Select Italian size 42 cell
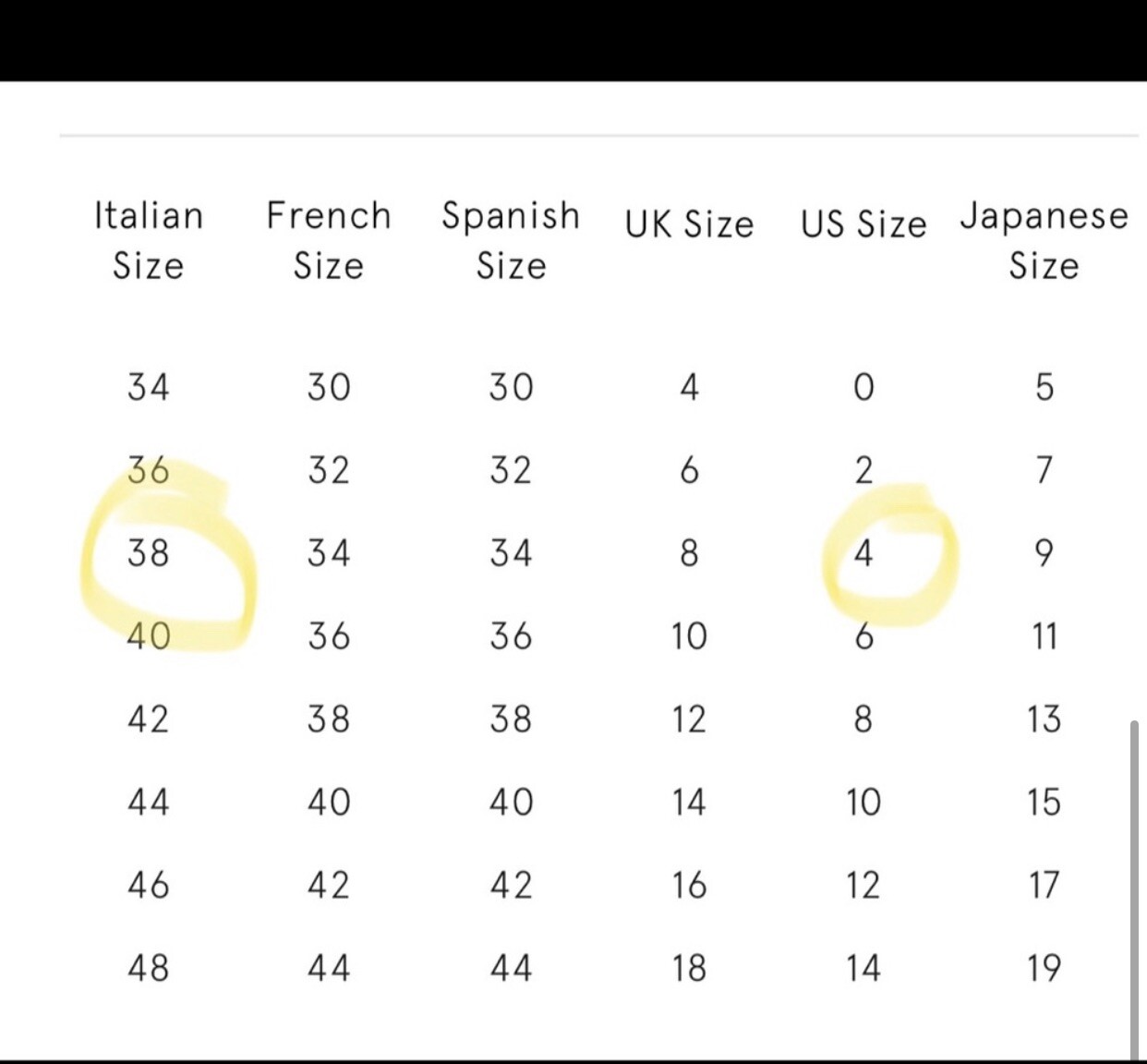The height and width of the screenshot is (1064, 1147). 149,719
